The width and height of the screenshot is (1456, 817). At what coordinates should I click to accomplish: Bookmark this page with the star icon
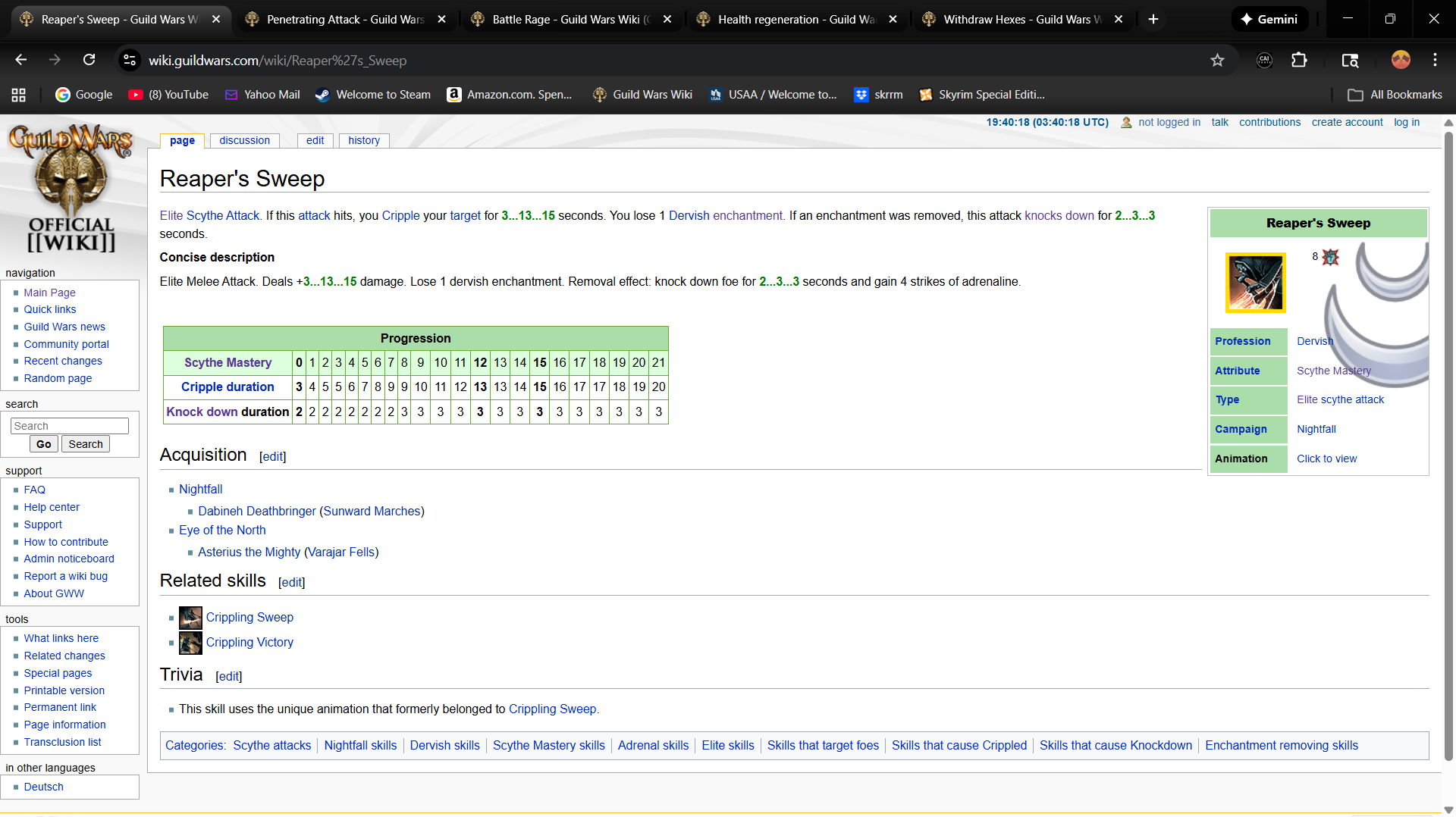1217,60
